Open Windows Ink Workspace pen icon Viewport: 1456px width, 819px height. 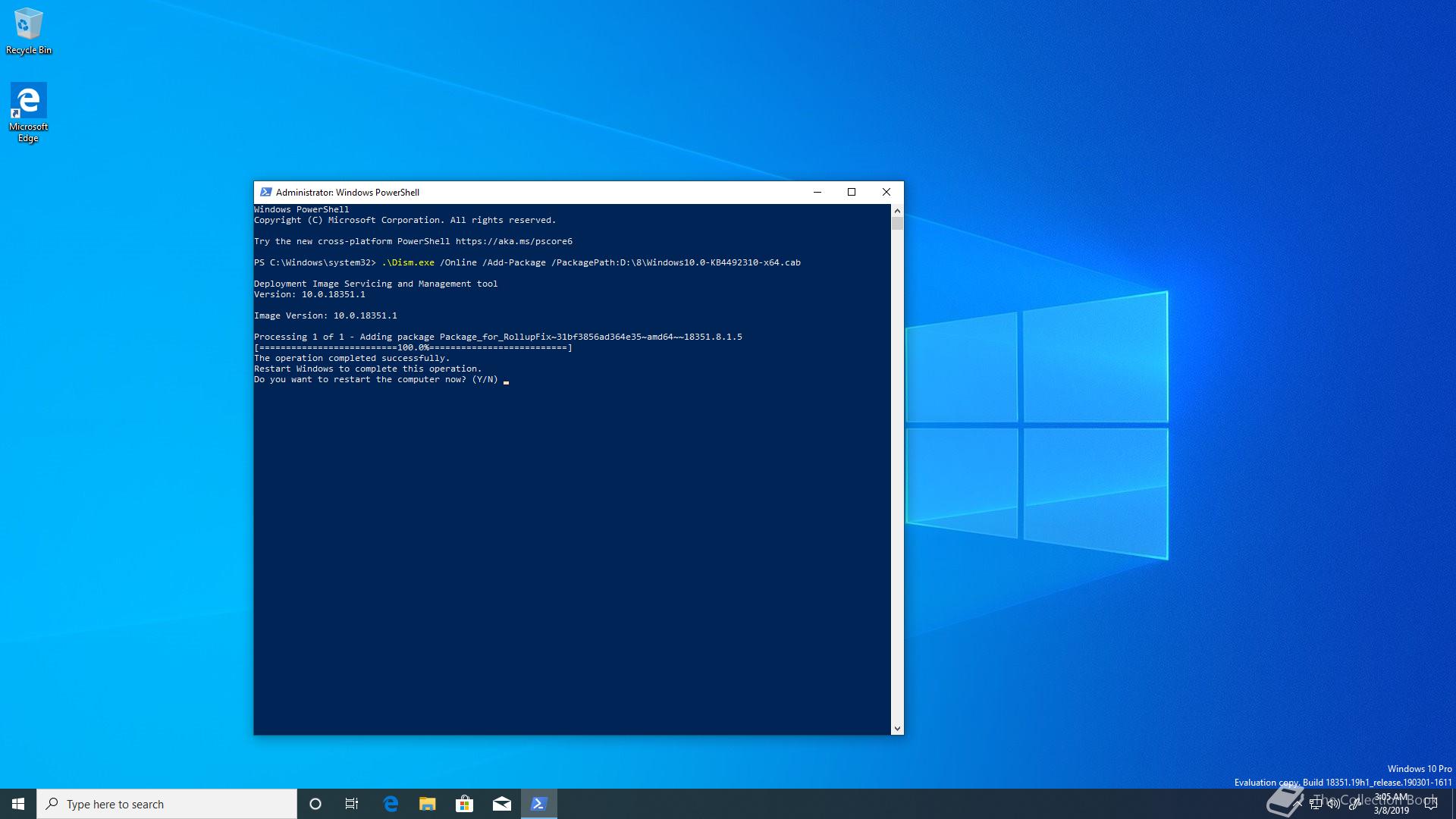(x=1354, y=804)
